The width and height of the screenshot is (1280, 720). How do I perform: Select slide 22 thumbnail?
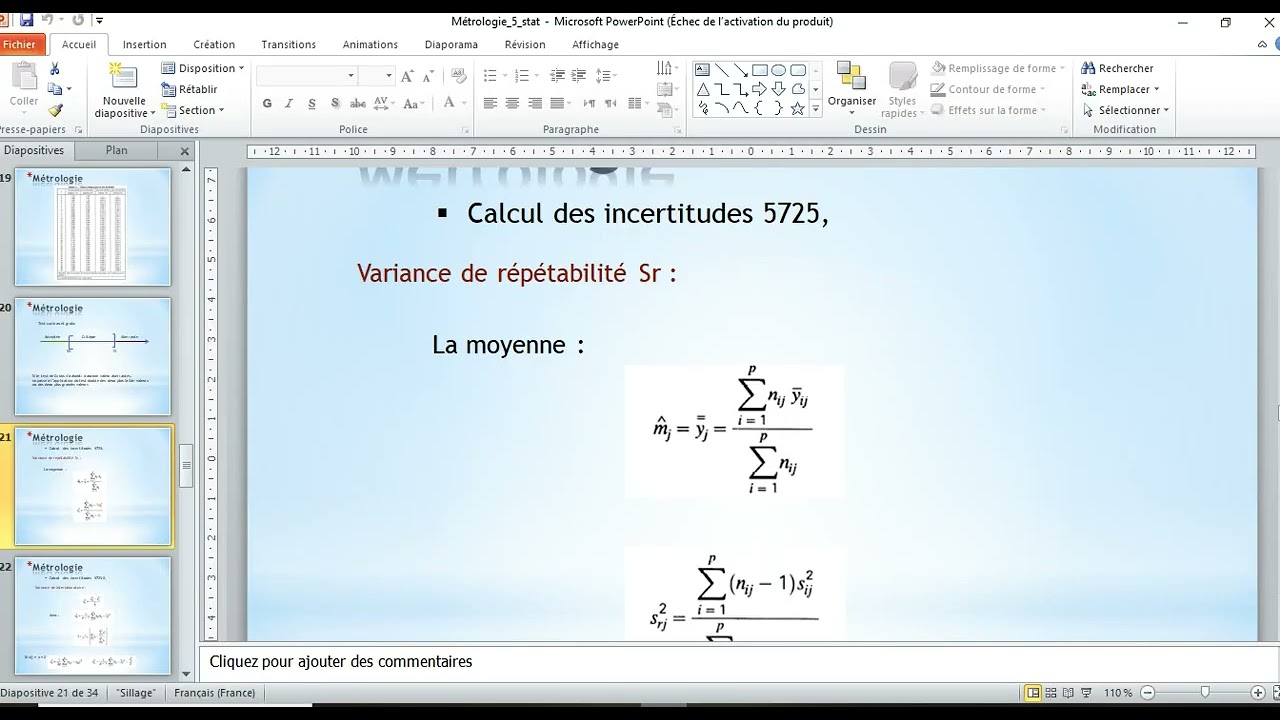pos(93,616)
